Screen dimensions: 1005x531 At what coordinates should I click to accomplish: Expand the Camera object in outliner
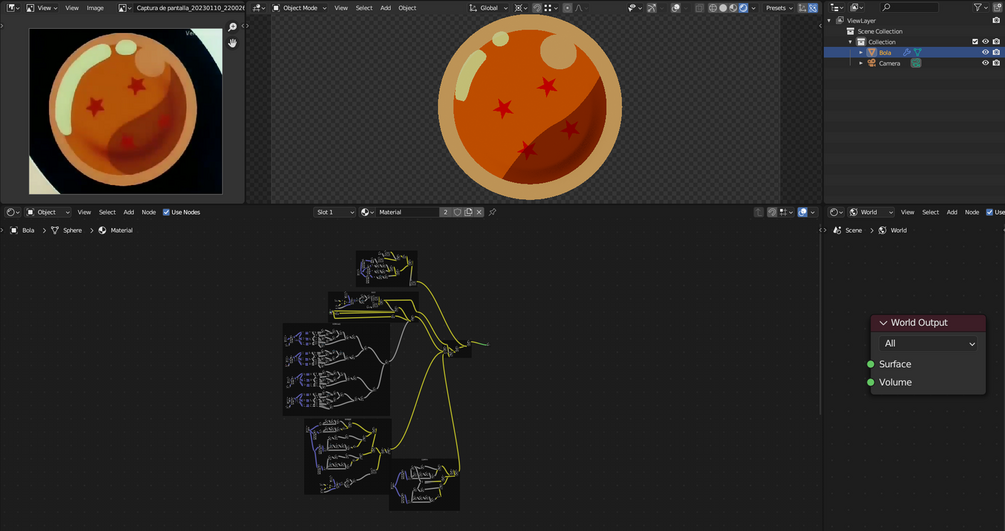pyautogui.click(x=861, y=63)
